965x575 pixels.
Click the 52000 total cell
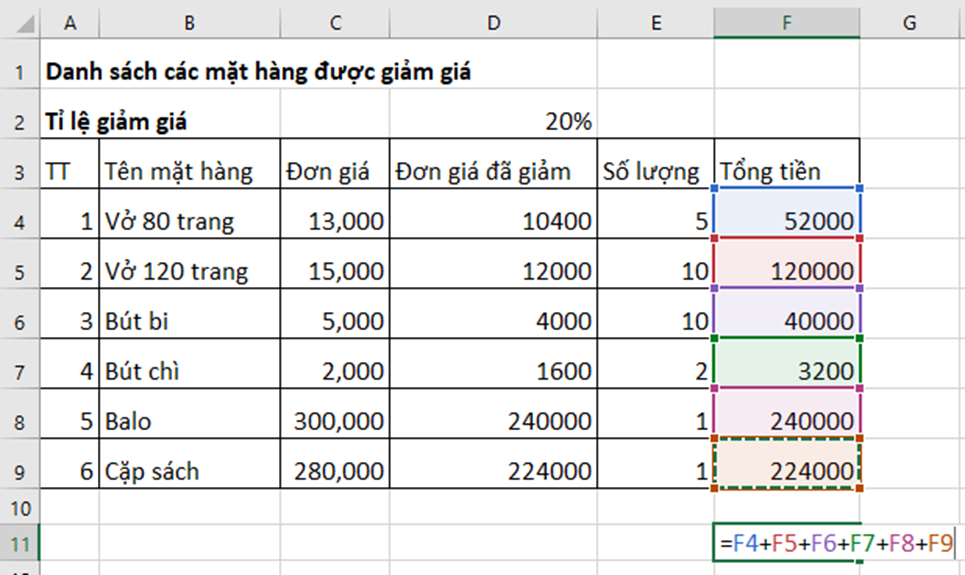click(787, 214)
